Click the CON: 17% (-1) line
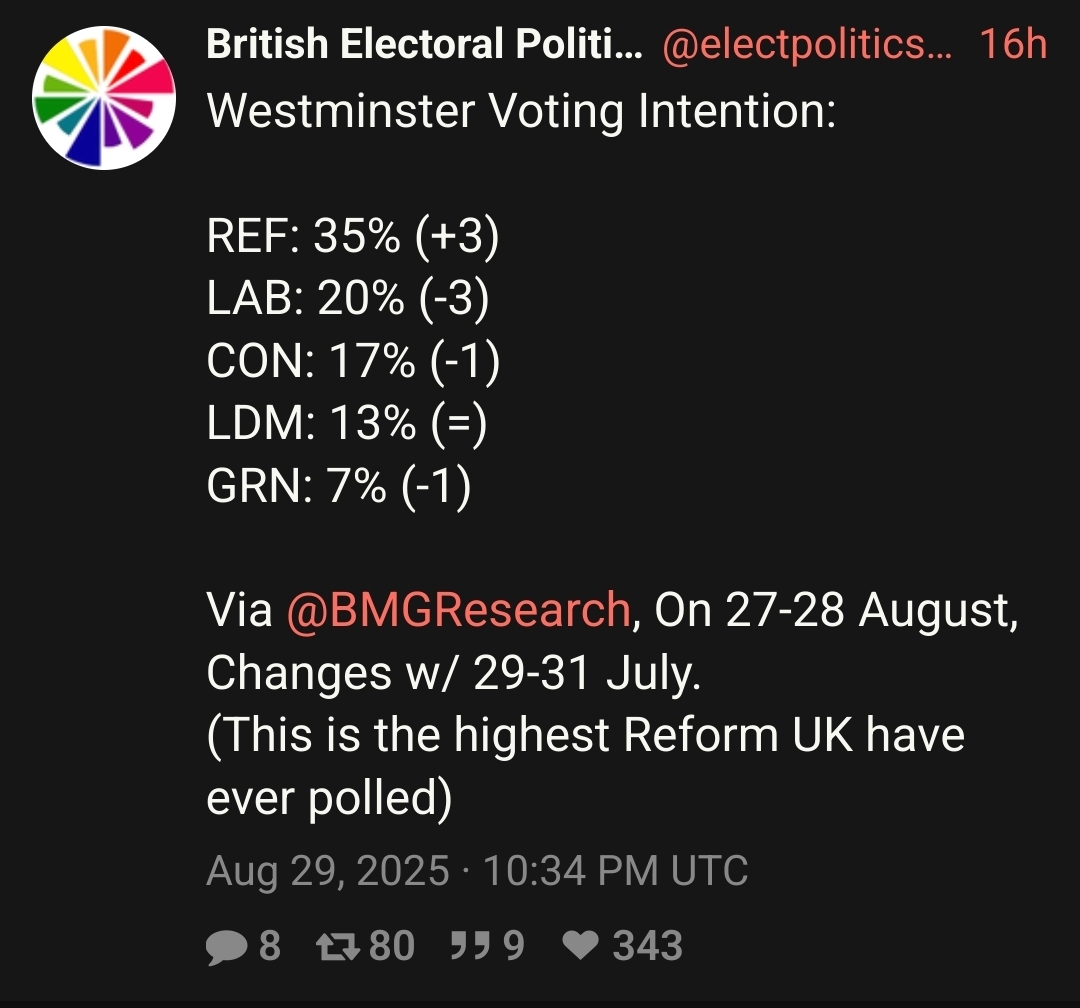 pos(353,360)
